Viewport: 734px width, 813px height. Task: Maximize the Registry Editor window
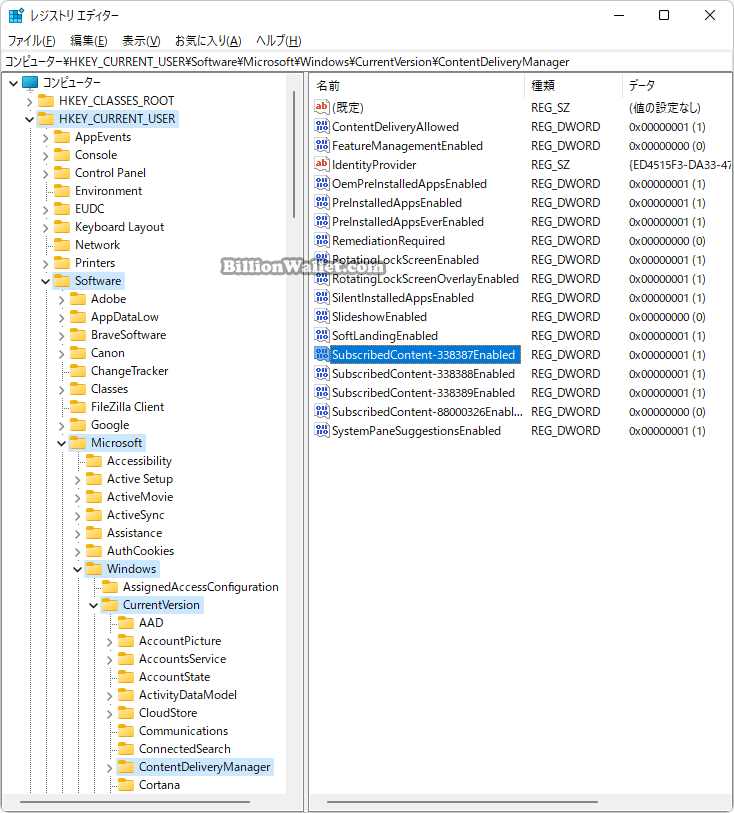click(664, 15)
